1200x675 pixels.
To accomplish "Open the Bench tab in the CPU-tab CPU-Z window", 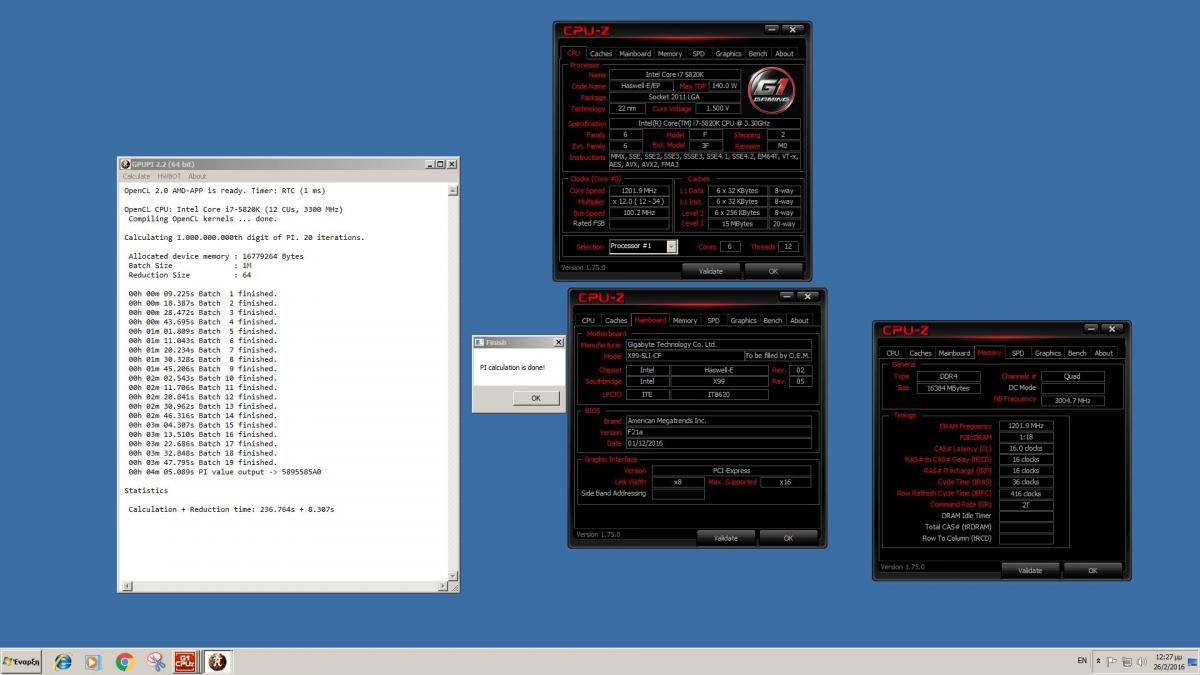I will click(x=758, y=54).
